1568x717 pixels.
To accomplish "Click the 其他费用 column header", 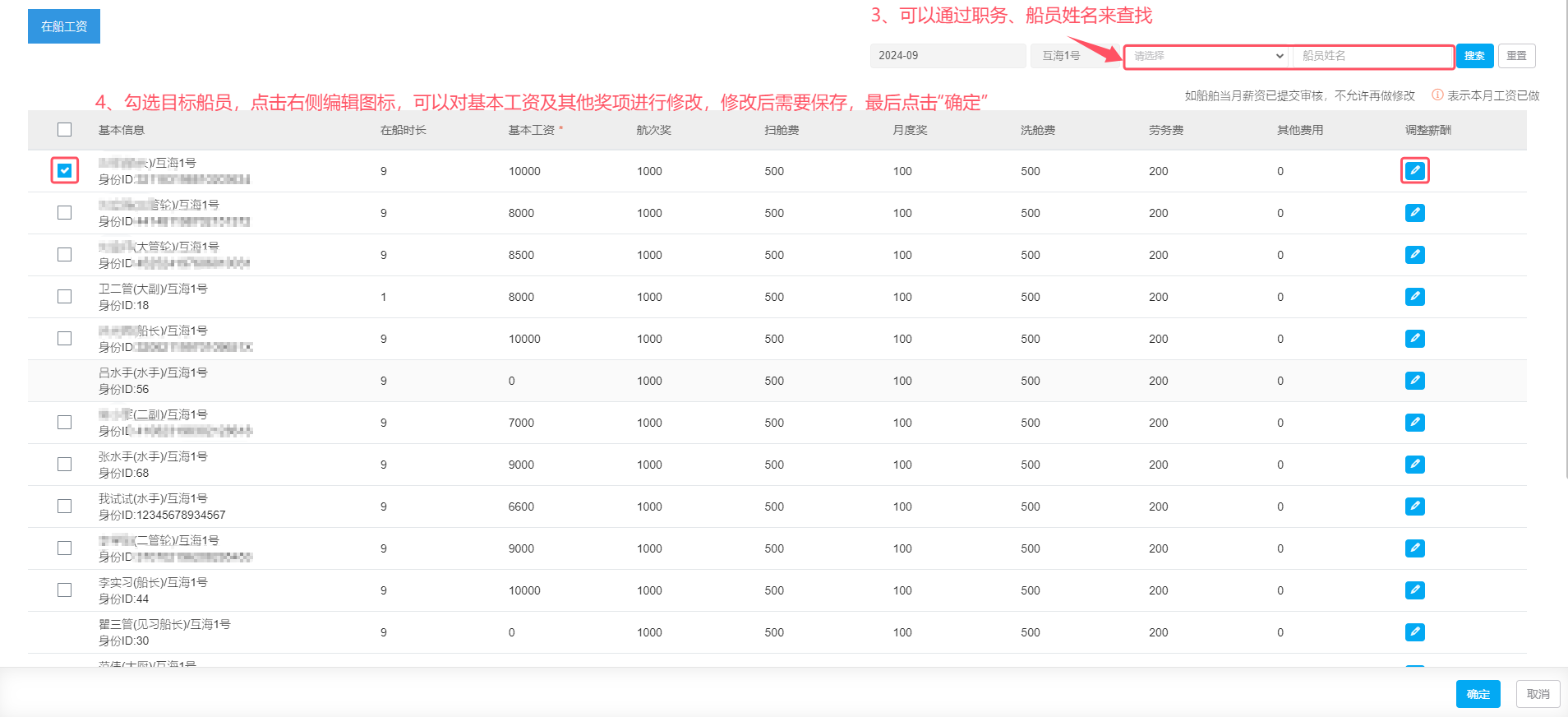I will click(x=1300, y=130).
